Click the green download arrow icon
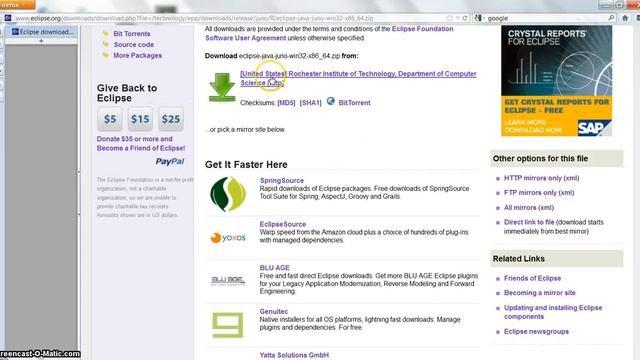The image size is (640, 360). click(222, 87)
